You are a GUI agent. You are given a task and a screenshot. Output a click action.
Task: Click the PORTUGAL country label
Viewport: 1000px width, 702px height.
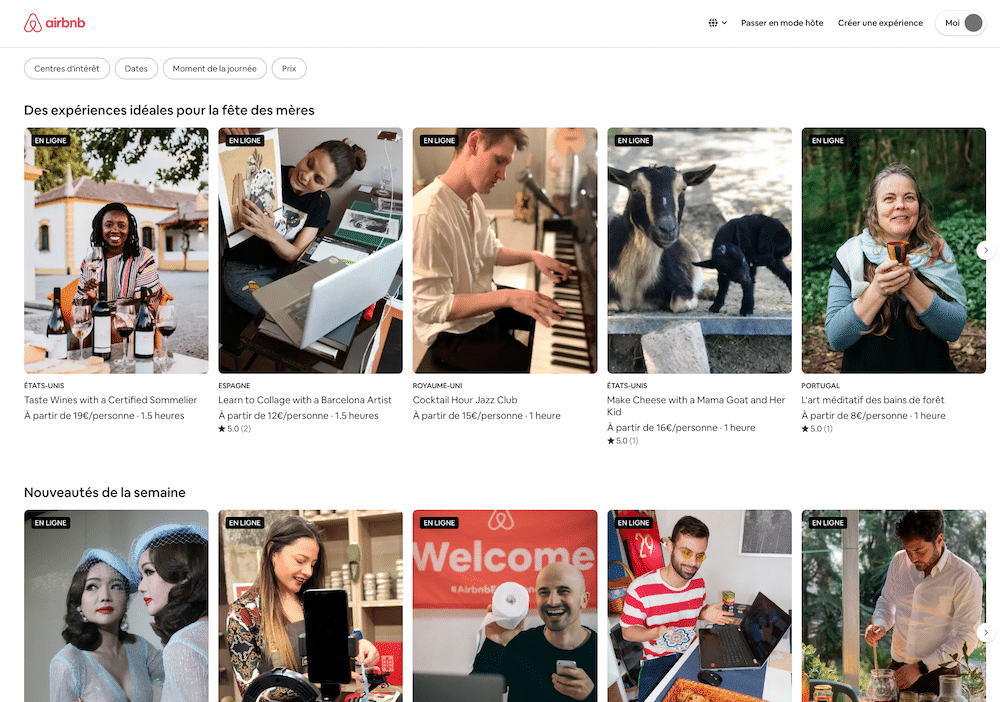tap(820, 386)
